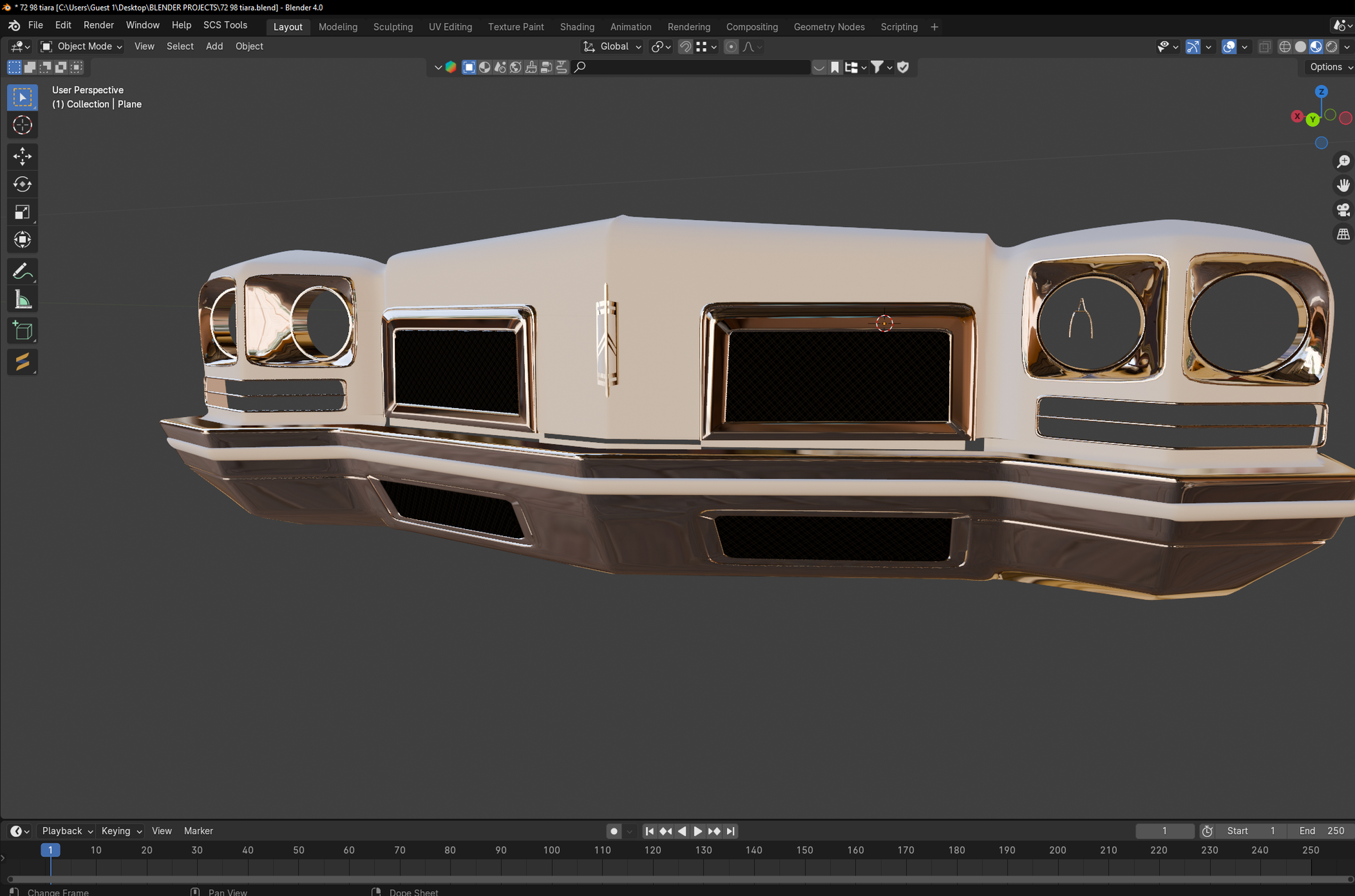Select the Add Cube tool

(x=22, y=331)
